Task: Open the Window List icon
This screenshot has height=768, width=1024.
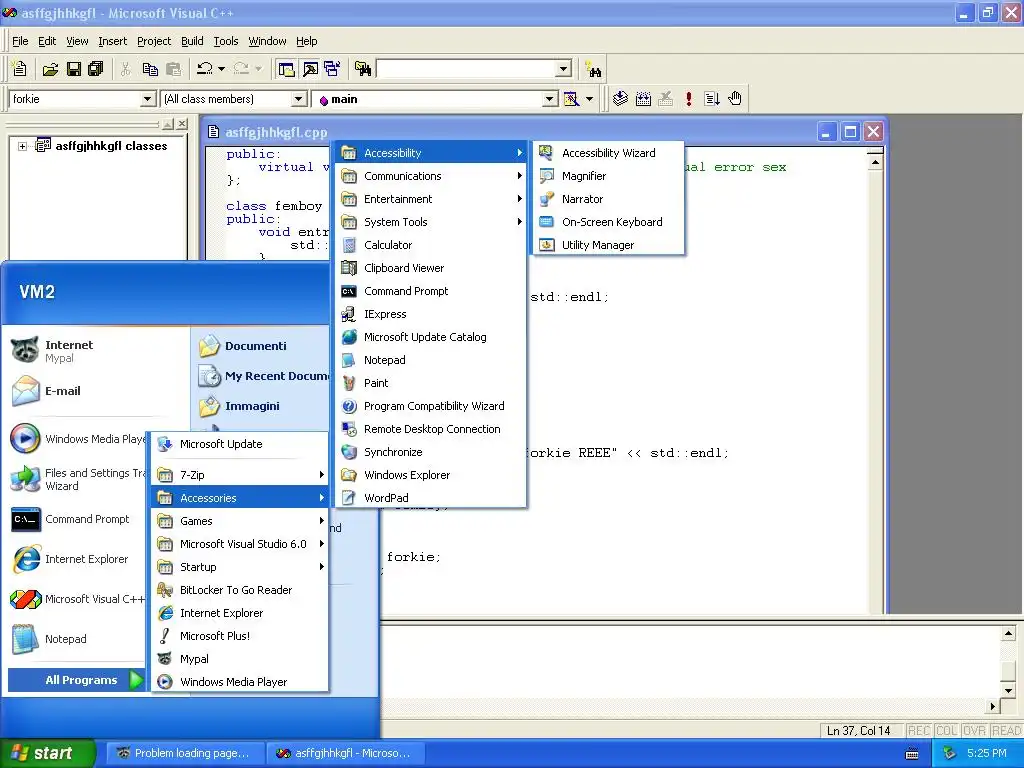Action: (x=332, y=69)
